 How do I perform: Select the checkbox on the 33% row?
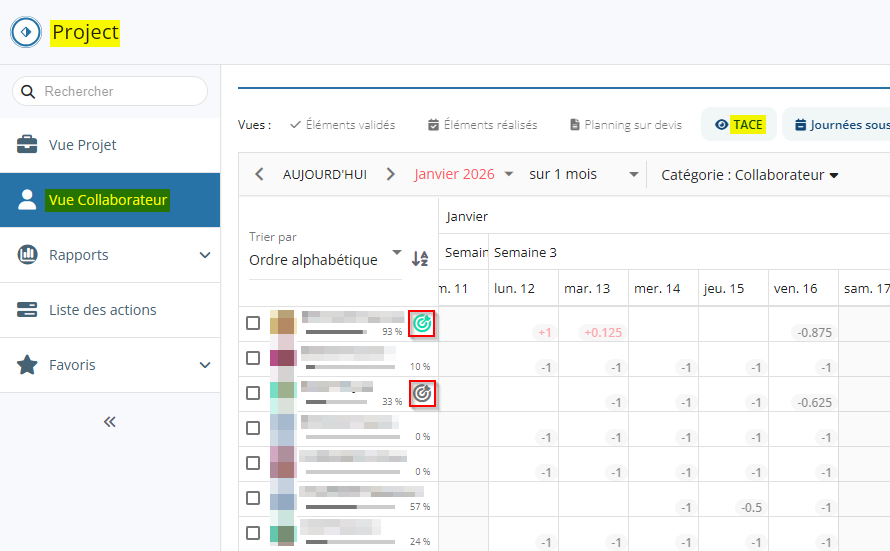[x=253, y=393]
